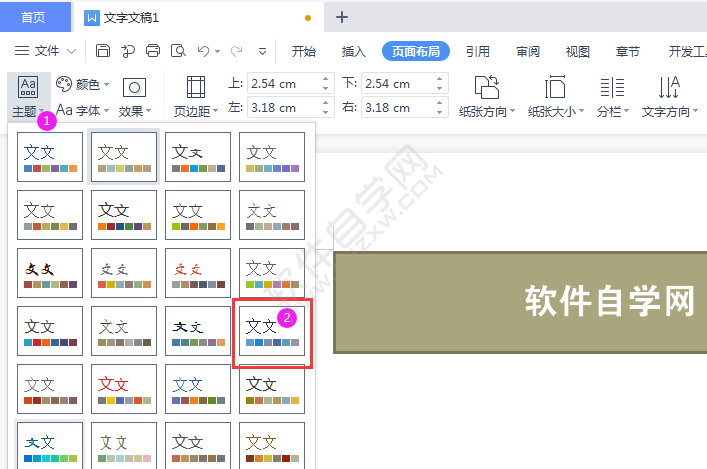Switch to the 审阅 ribbon tab
Viewport: 707px width, 469px height.
click(x=528, y=51)
